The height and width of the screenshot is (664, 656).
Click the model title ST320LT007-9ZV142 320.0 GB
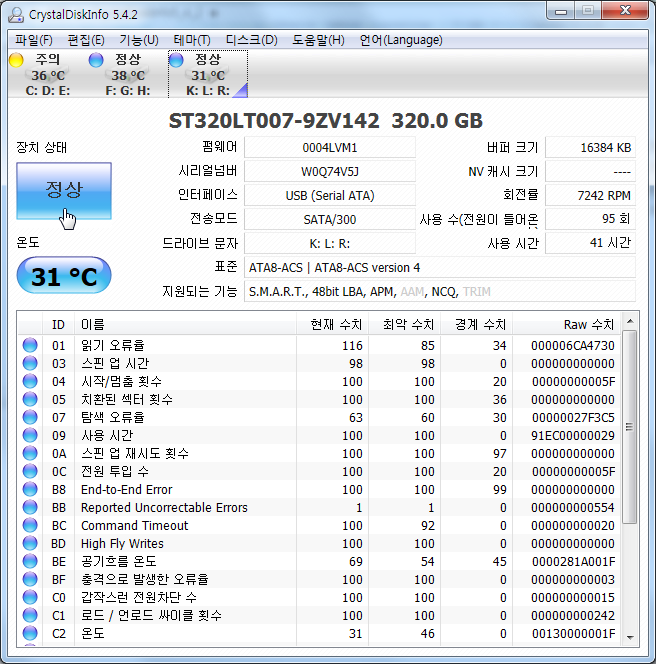[326, 121]
